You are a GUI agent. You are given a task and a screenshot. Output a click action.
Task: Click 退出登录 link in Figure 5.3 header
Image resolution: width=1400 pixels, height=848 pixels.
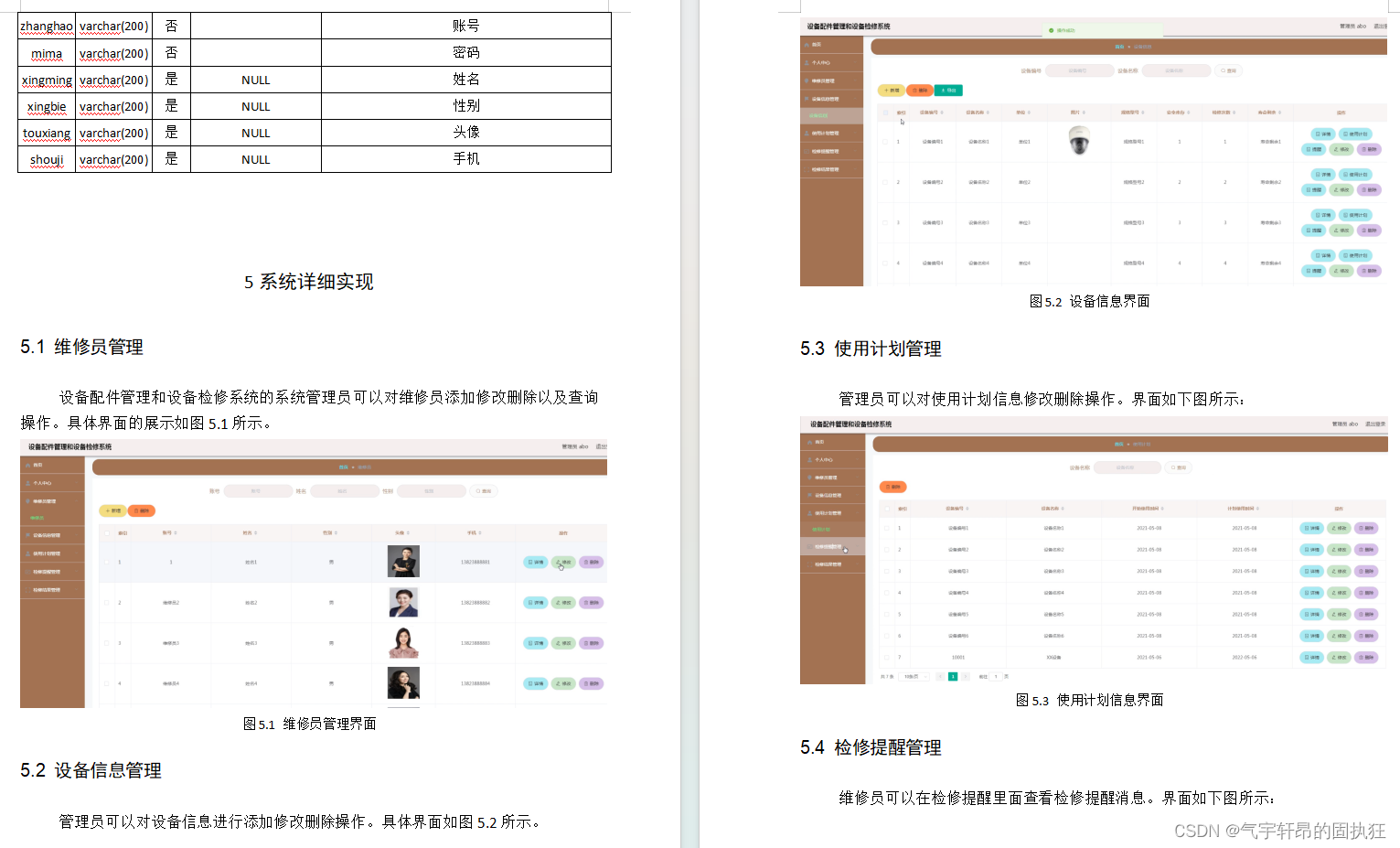(1374, 424)
